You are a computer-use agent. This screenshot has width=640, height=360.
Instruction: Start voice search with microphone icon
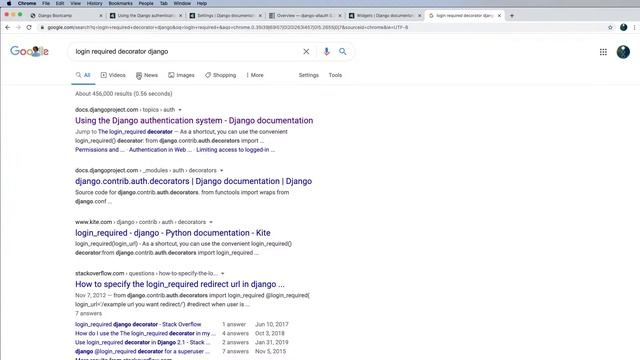(326, 51)
